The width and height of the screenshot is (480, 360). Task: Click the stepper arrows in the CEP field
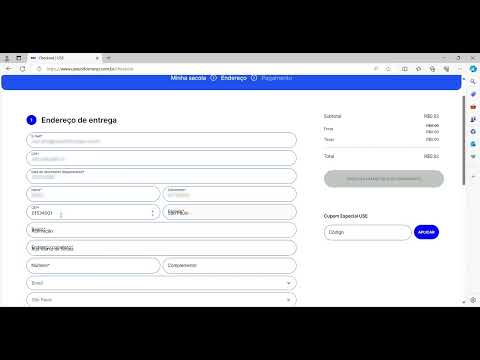click(153, 213)
